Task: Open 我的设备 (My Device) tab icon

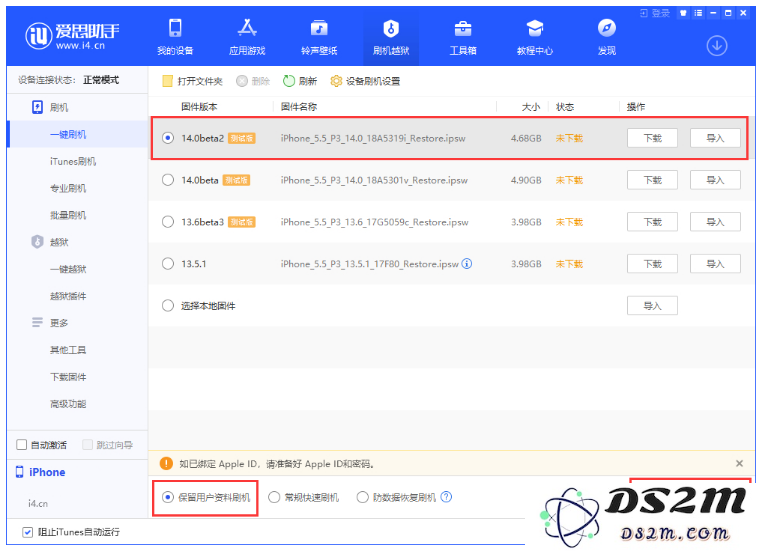Action: pos(175,28)
